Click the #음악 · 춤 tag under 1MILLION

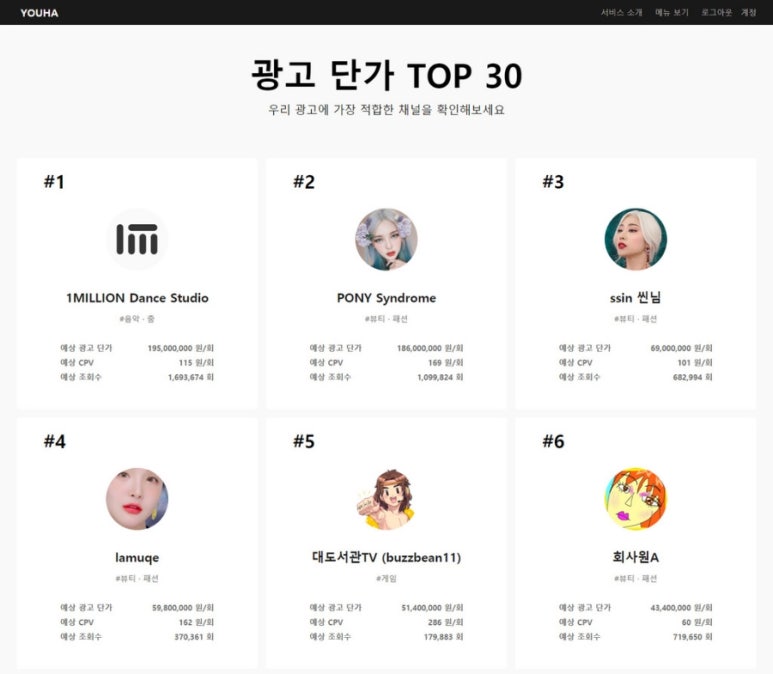point(137,319)
